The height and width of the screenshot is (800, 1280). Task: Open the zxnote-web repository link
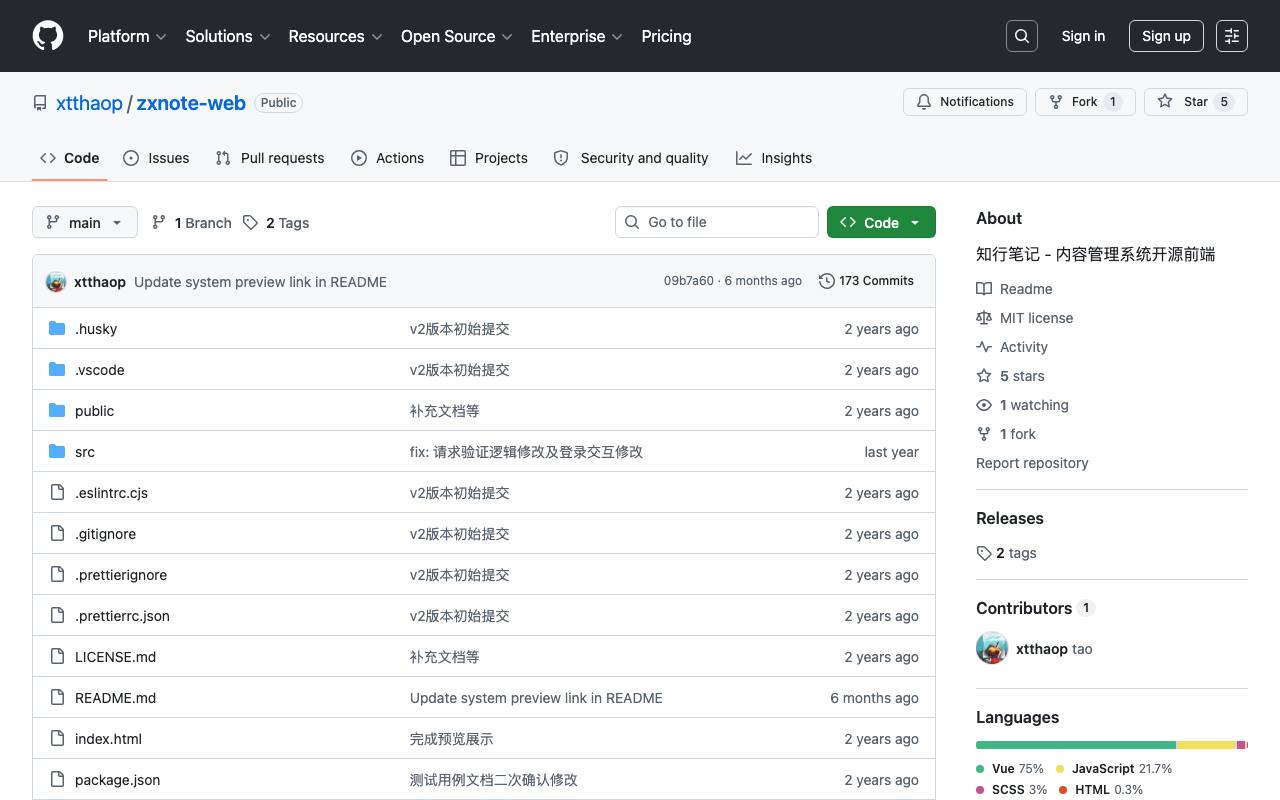191,103
